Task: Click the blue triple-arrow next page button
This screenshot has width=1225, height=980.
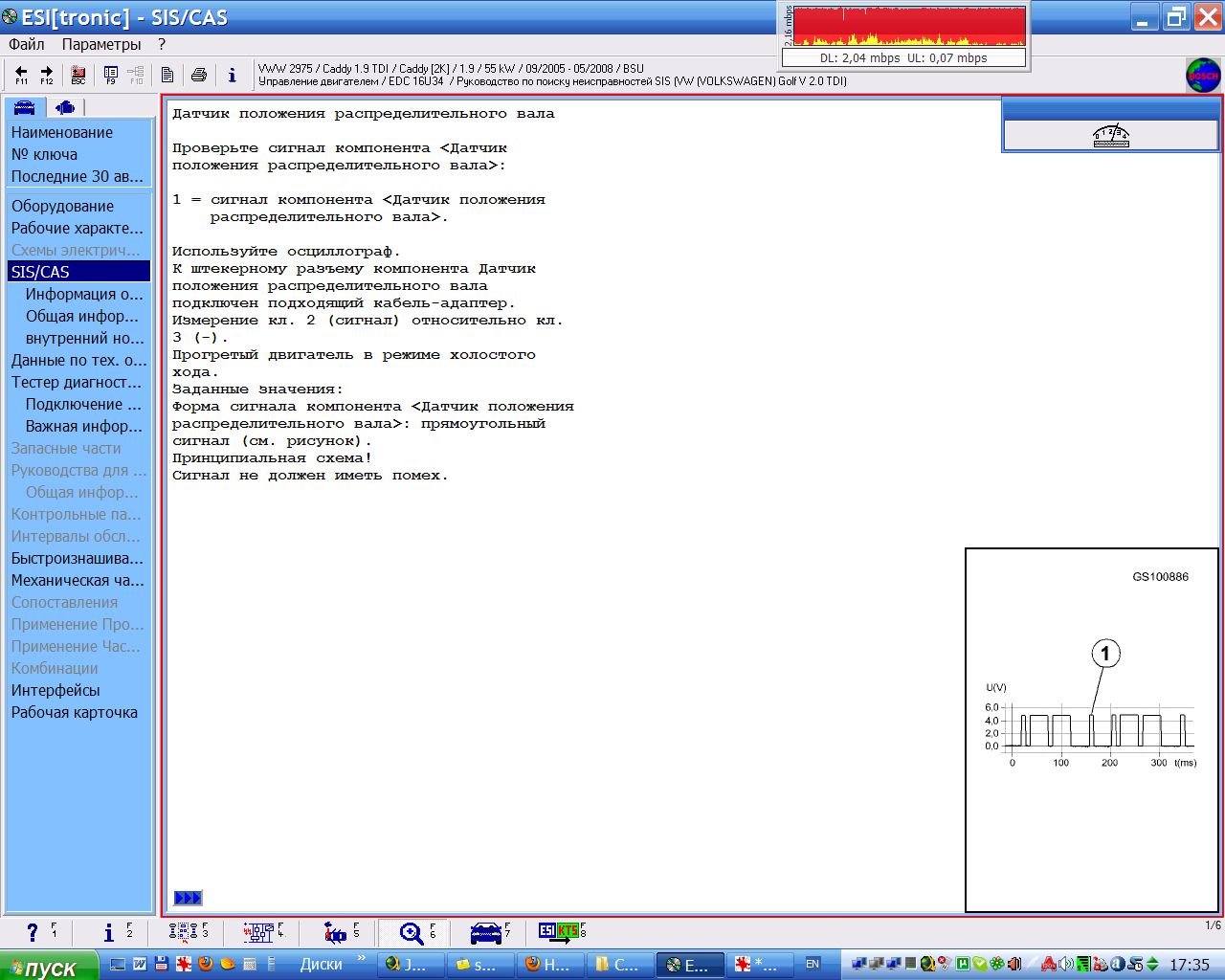Action: coord(188,898)
